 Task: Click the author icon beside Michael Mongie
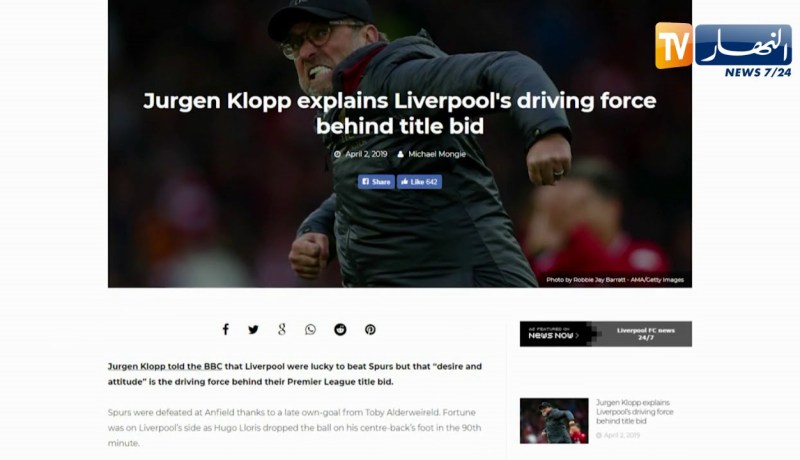coord(401,154)
